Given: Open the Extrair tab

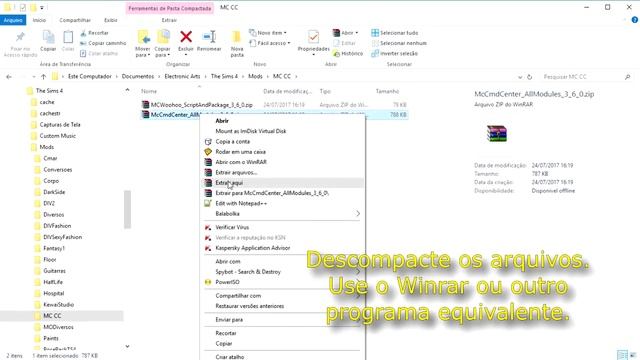Looking at the screenshot, I should [169, 20].
